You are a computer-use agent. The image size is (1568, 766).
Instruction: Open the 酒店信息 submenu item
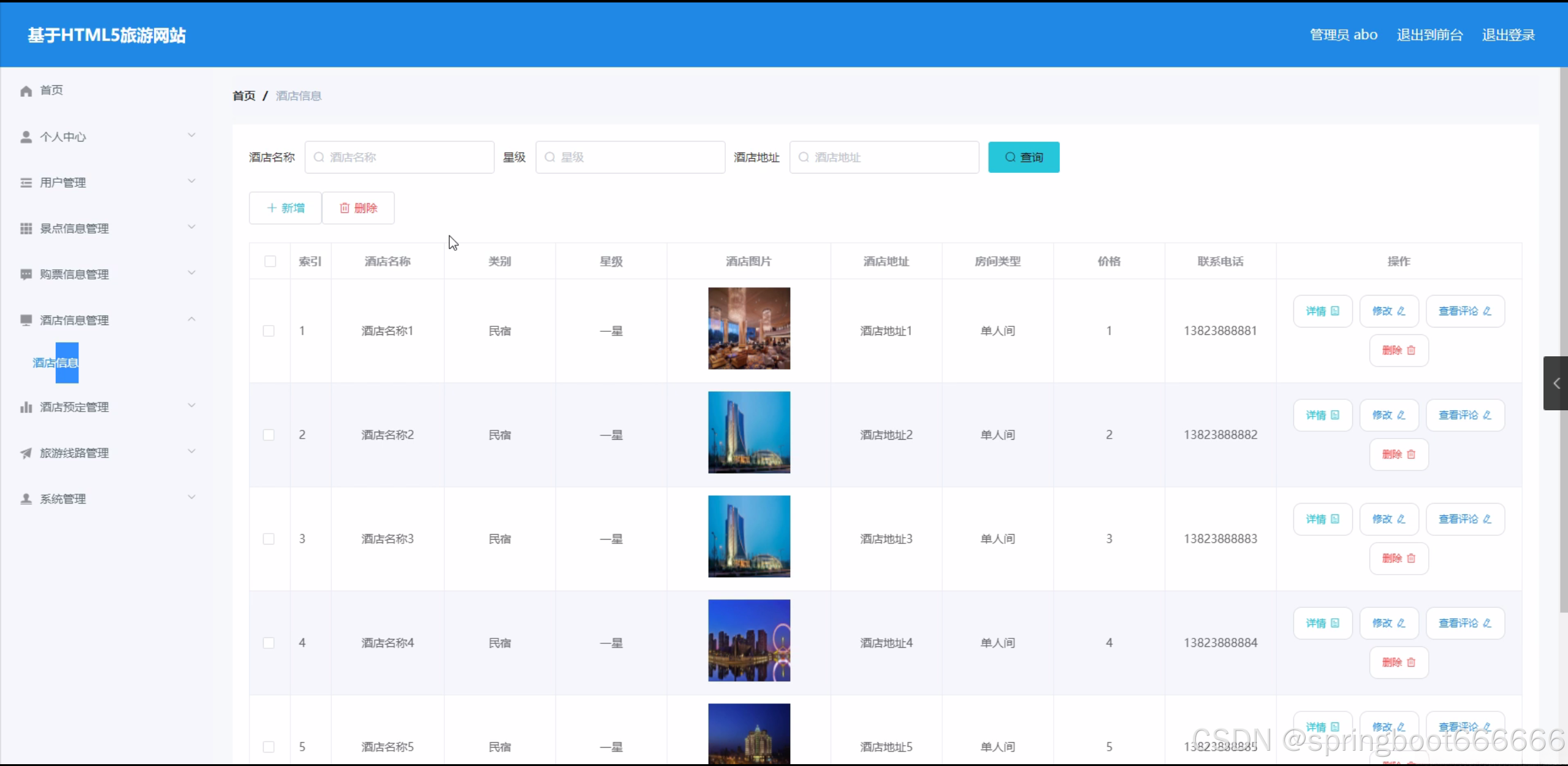55,363
